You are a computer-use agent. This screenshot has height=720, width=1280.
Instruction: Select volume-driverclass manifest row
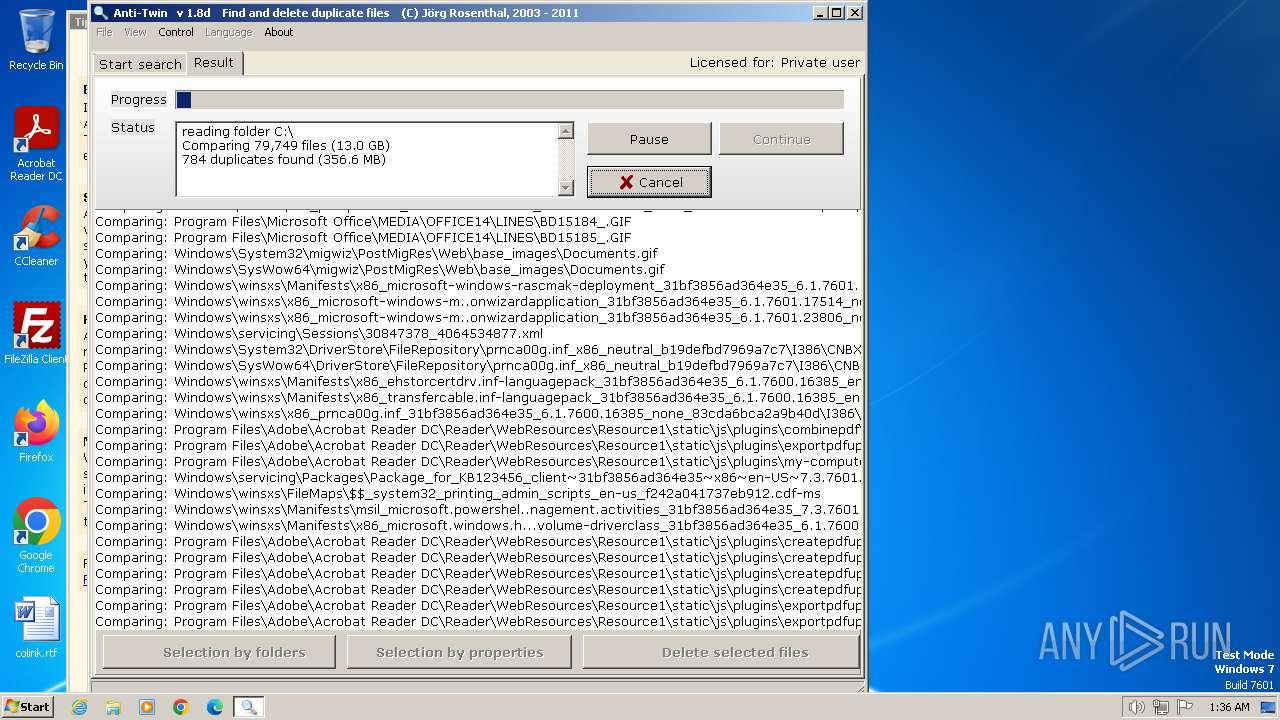[477, 526]
